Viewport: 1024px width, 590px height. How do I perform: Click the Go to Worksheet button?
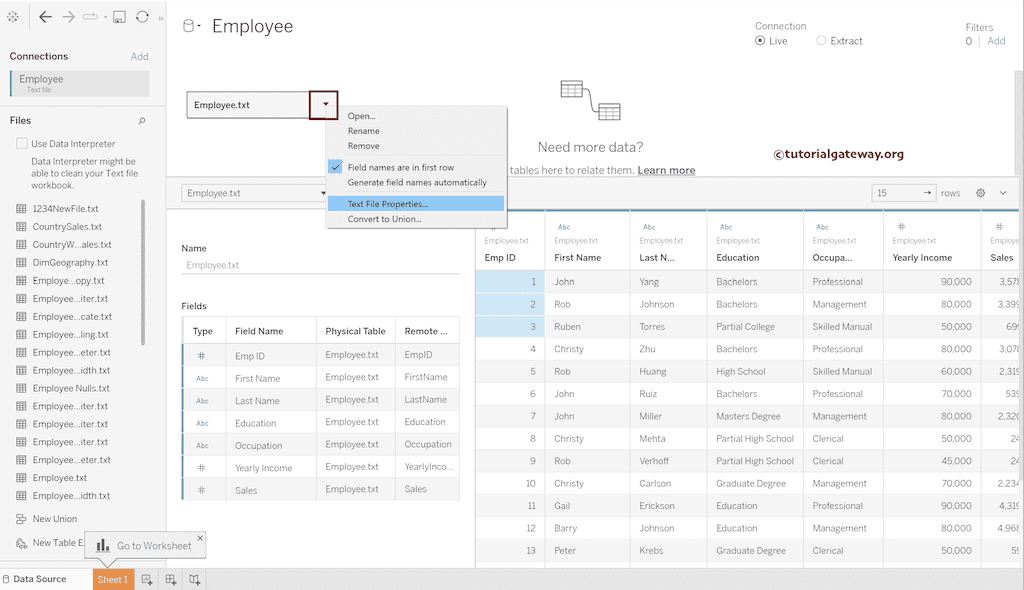click(145, 545)
